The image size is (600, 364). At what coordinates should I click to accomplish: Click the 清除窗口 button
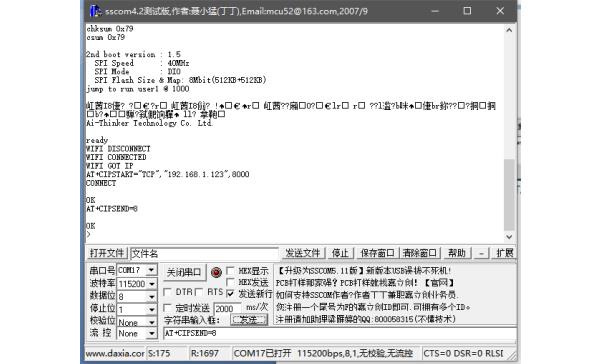(x=419, y=253)
